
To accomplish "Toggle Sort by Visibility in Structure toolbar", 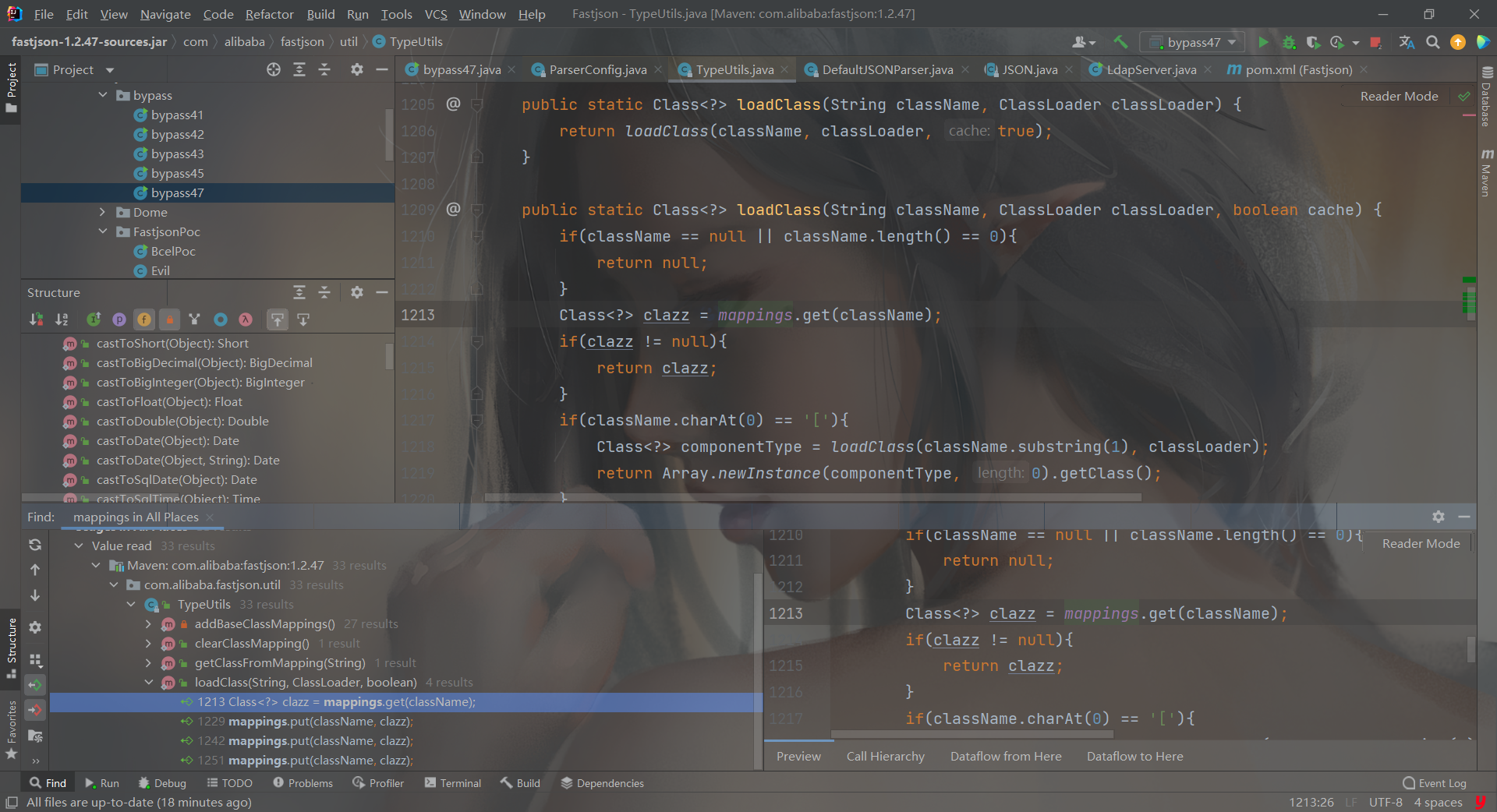I will point(37,320).
